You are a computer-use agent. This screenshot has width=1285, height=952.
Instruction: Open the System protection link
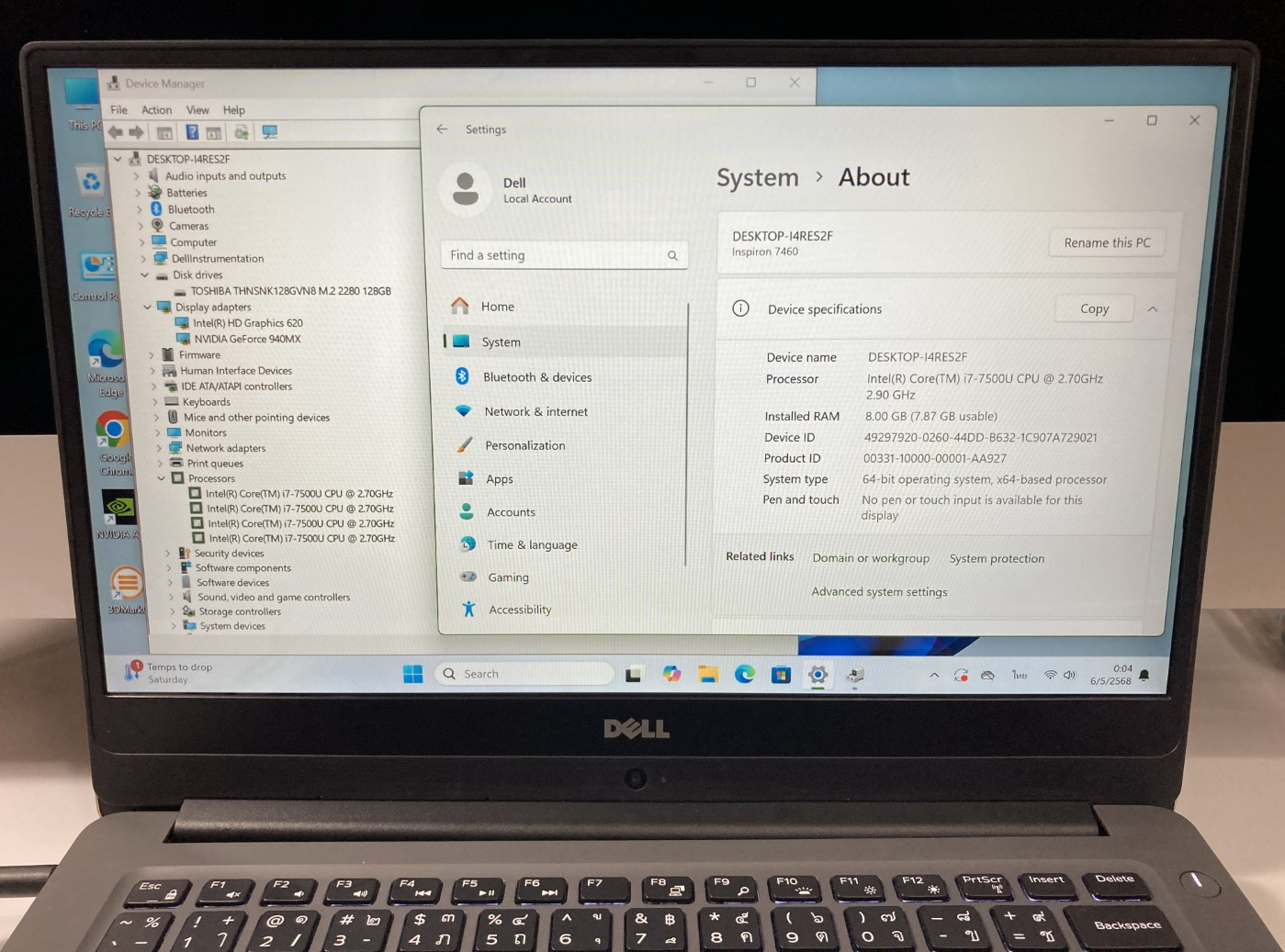click(997, 558)
